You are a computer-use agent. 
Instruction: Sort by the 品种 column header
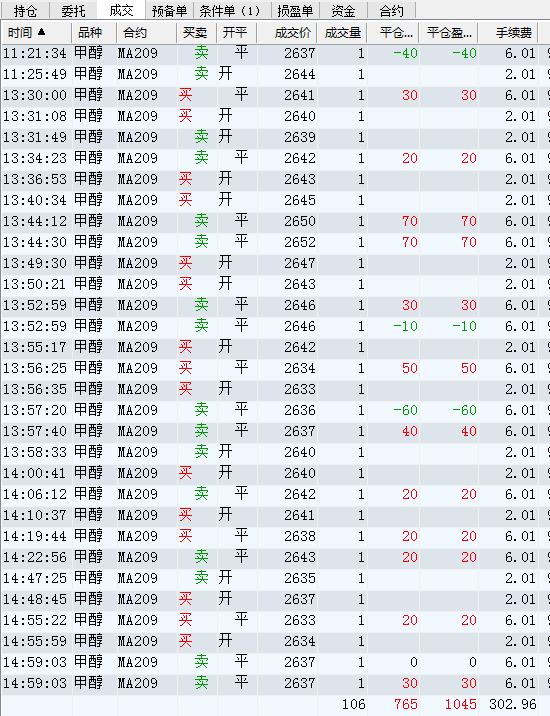click(x=94, y=33)
